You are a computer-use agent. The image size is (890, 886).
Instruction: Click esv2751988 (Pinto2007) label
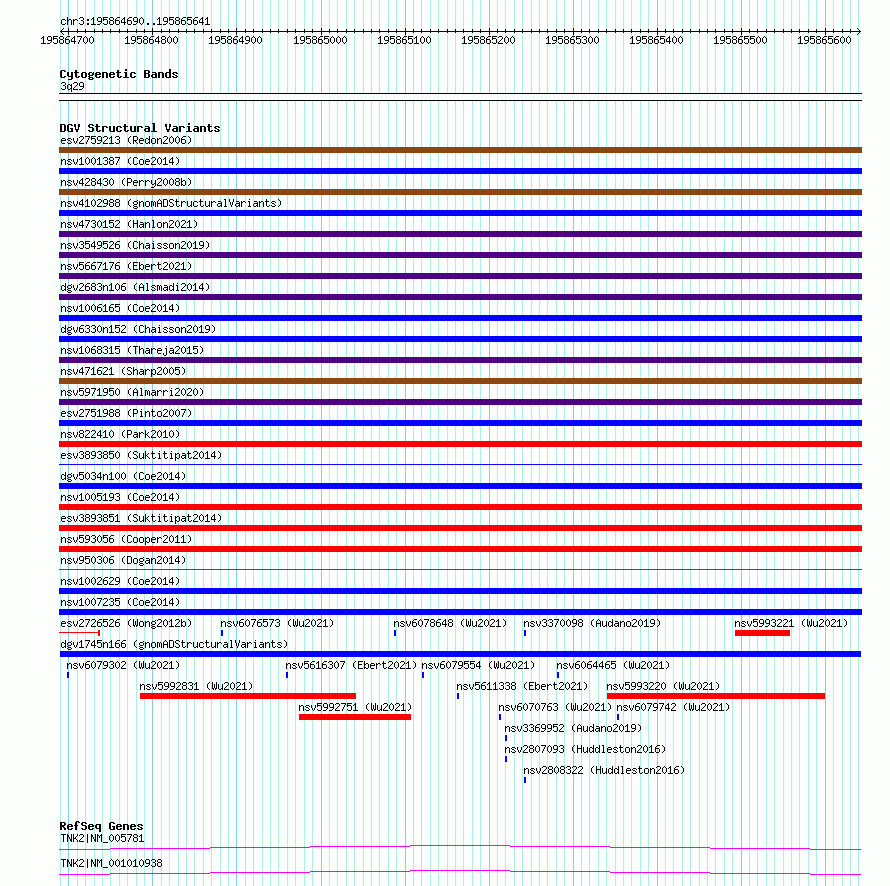[x=126, y=413]
